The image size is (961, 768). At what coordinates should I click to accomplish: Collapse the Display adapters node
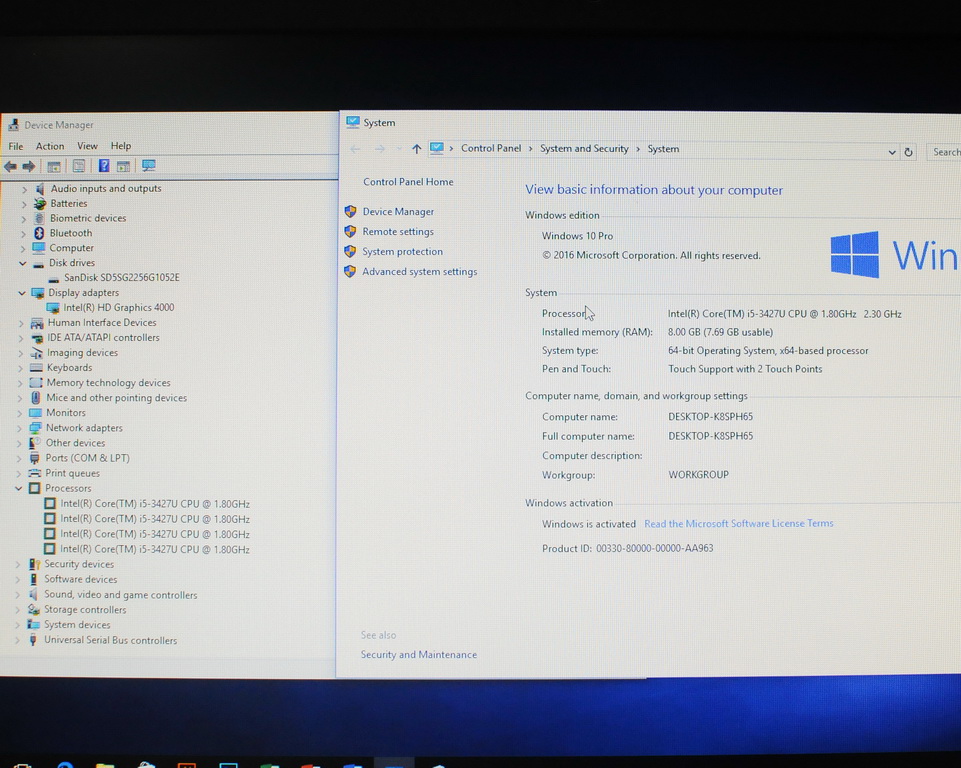pos(22,293)
